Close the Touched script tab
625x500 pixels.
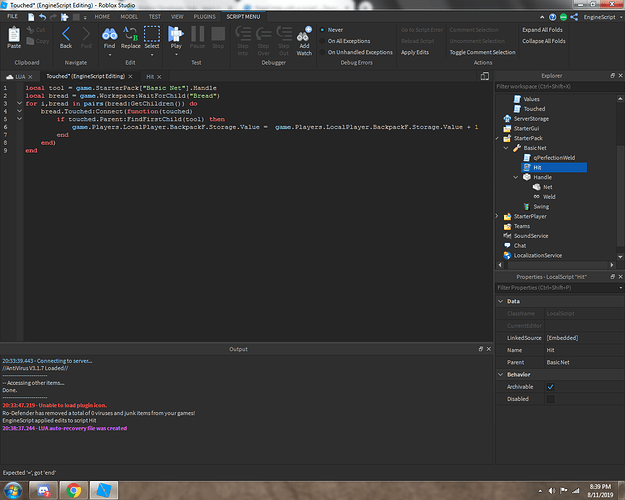point(130,76)
